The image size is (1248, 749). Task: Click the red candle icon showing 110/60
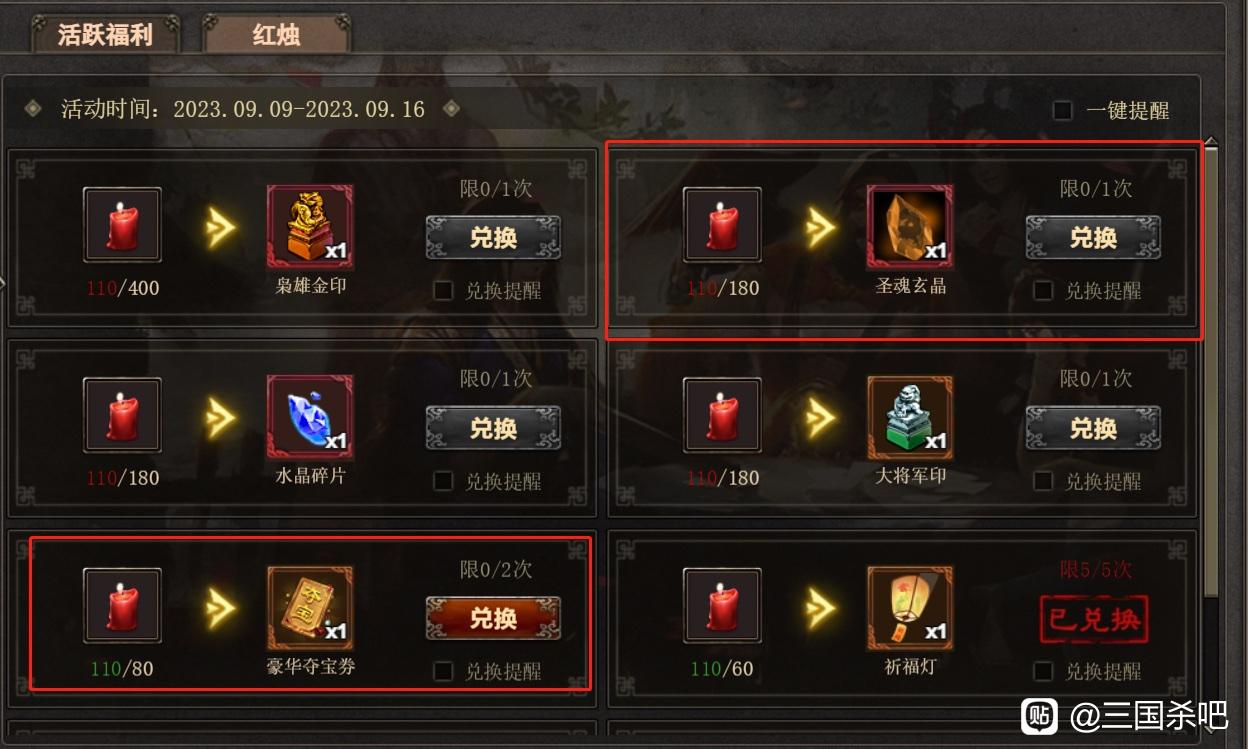(x=722, y=608)
